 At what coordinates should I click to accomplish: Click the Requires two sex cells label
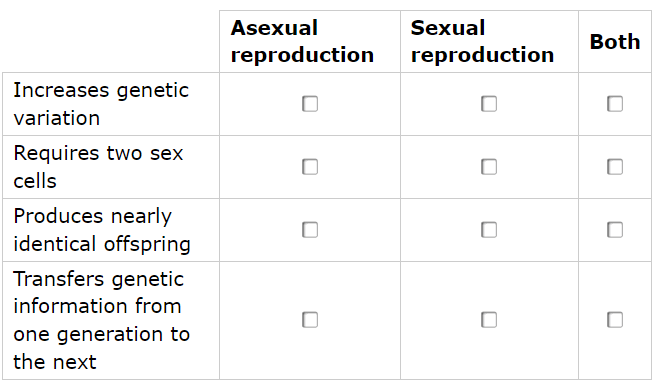[x=98, y=167]
